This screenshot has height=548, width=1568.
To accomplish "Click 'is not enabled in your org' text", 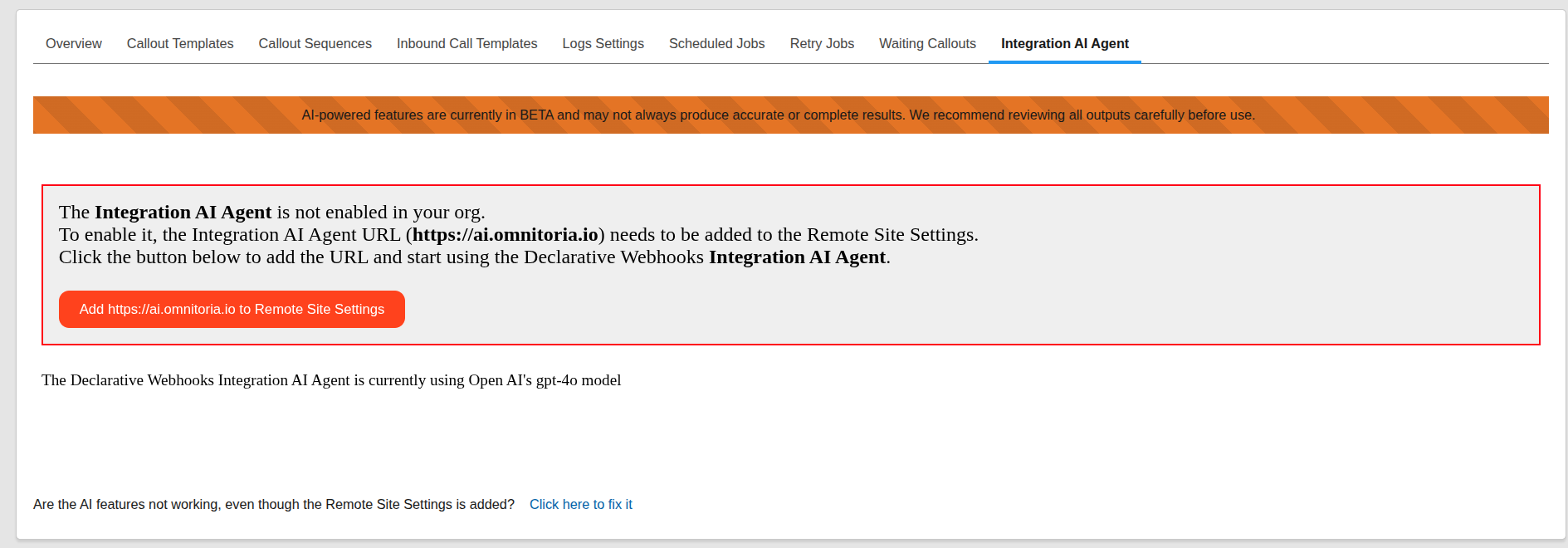I will pyautogui.click(x=380, y=213).
